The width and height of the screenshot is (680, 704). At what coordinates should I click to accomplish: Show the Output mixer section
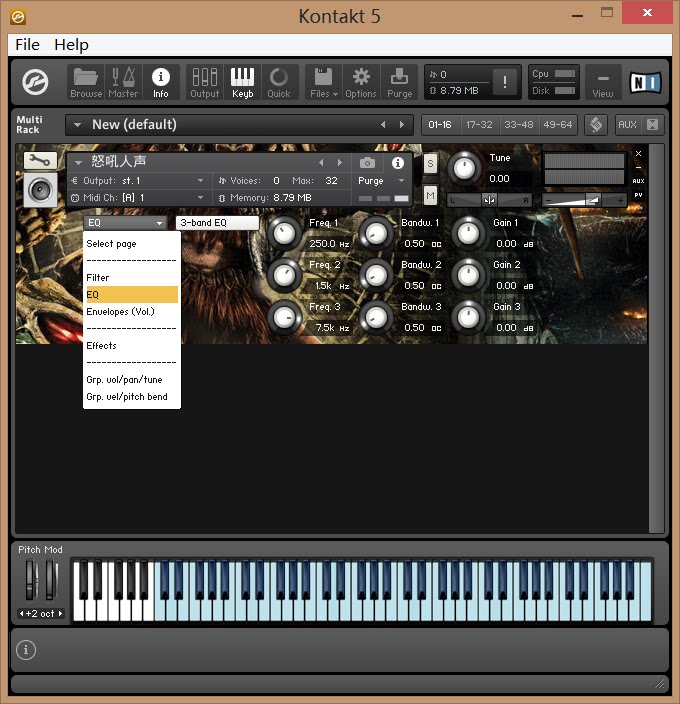[204, 82]
